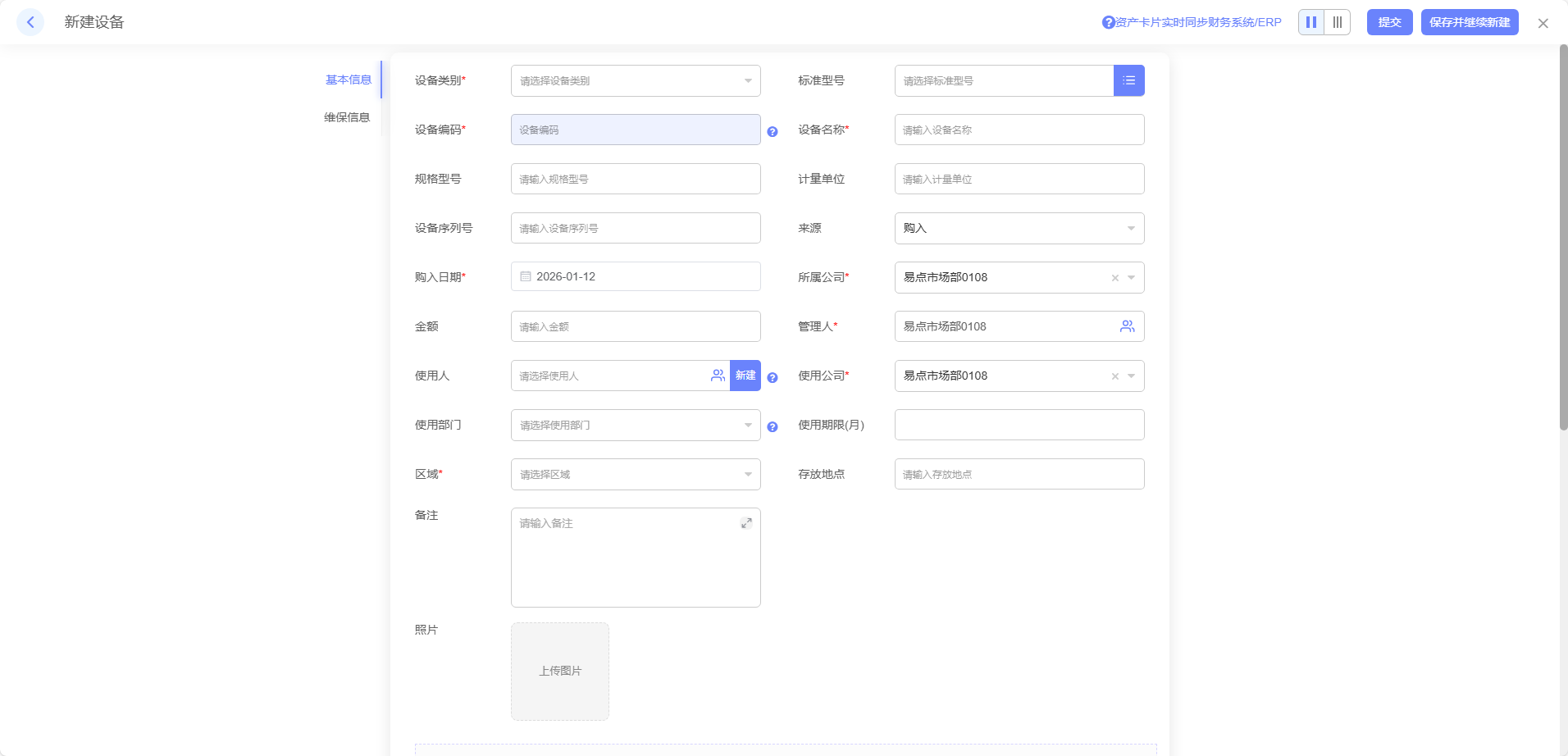Clear the 使用公司 selected value
The width and height of the screenshot is (1568, 756).
1114,376
